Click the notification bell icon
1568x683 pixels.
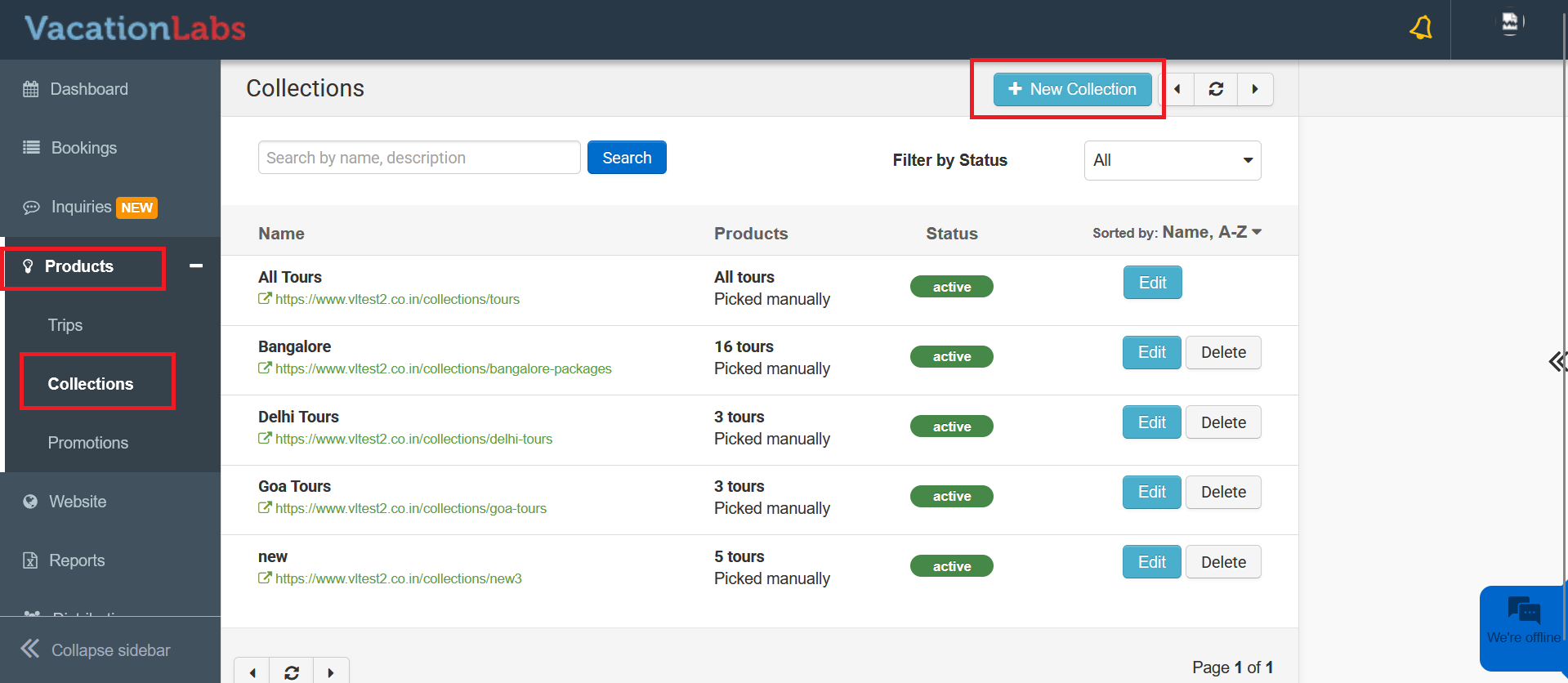click(1421, 29)
